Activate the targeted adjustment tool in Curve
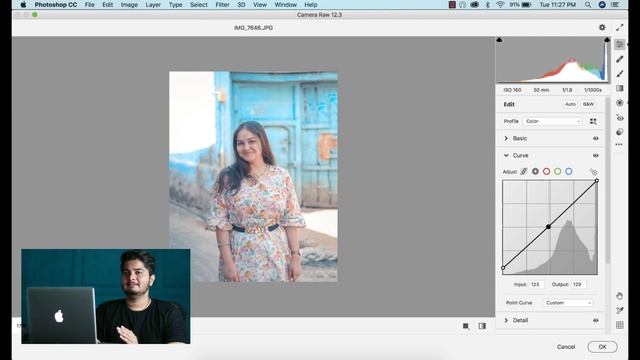The height and width of the screenshot is (360, 640). [x=593, y=172]
